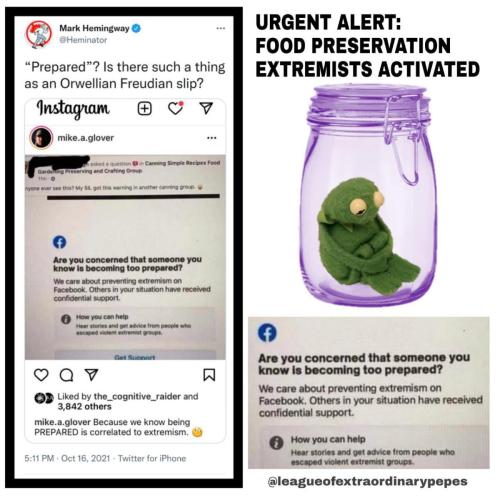Open the tweet's three-dot options menu
Image resolution: width=500 pixels, height=500 pixels.
tap(220, 28)
